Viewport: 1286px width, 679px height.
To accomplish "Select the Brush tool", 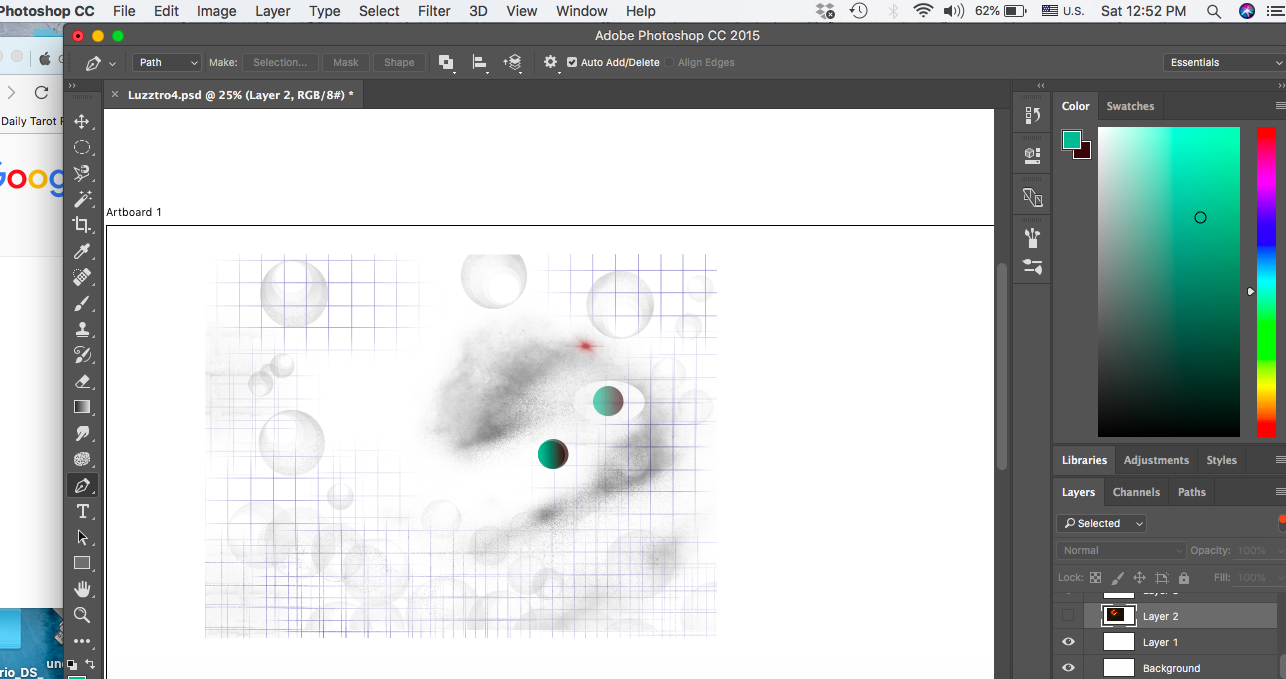I will point(83,303).
